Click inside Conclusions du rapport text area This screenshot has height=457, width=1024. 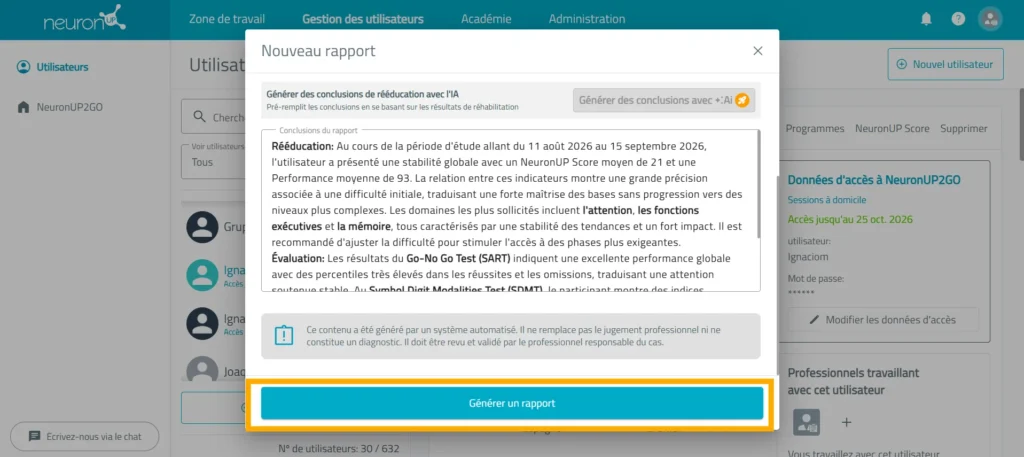point(509,210)
